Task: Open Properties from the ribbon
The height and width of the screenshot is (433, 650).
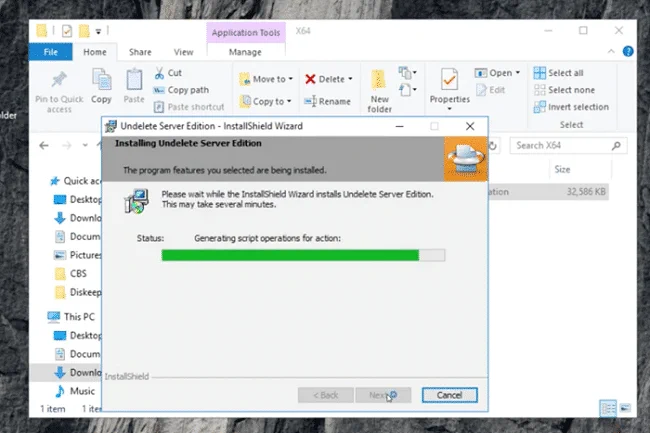Action: [x=449, y=85]
